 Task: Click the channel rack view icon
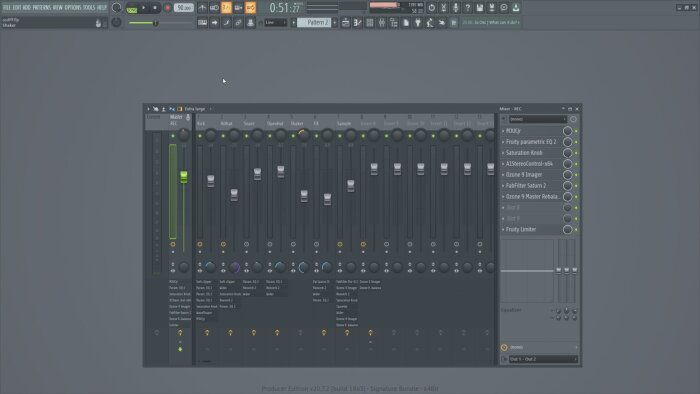(370, 22)
